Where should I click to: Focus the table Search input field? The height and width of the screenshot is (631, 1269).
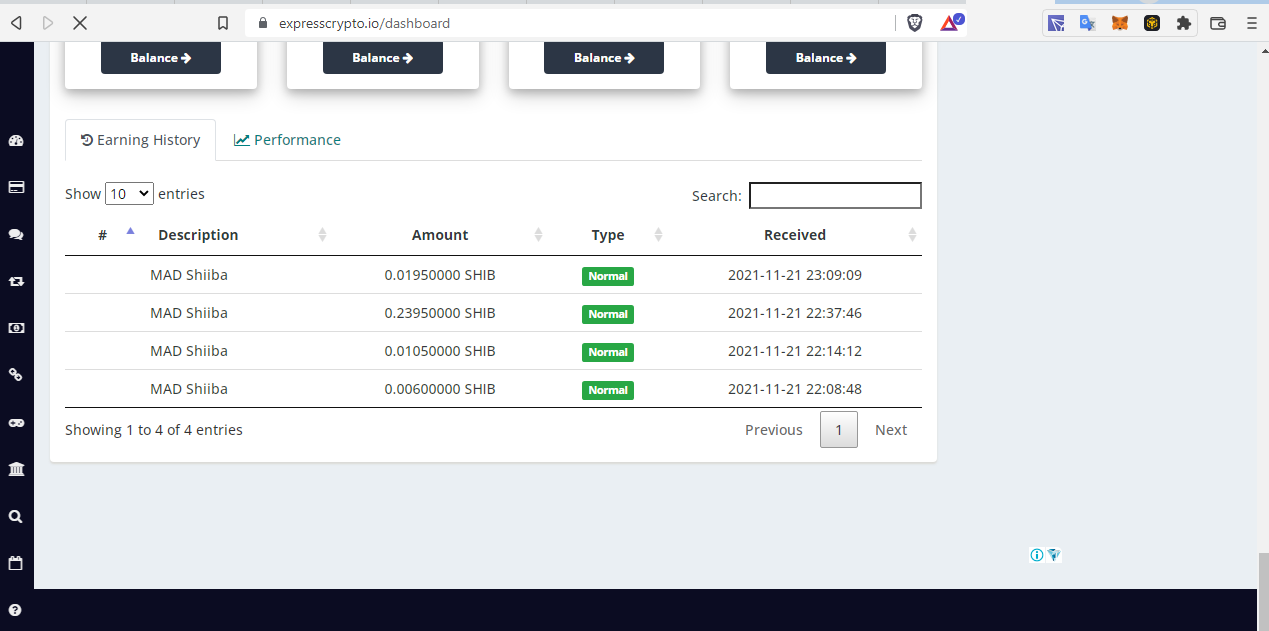point(835,195)
